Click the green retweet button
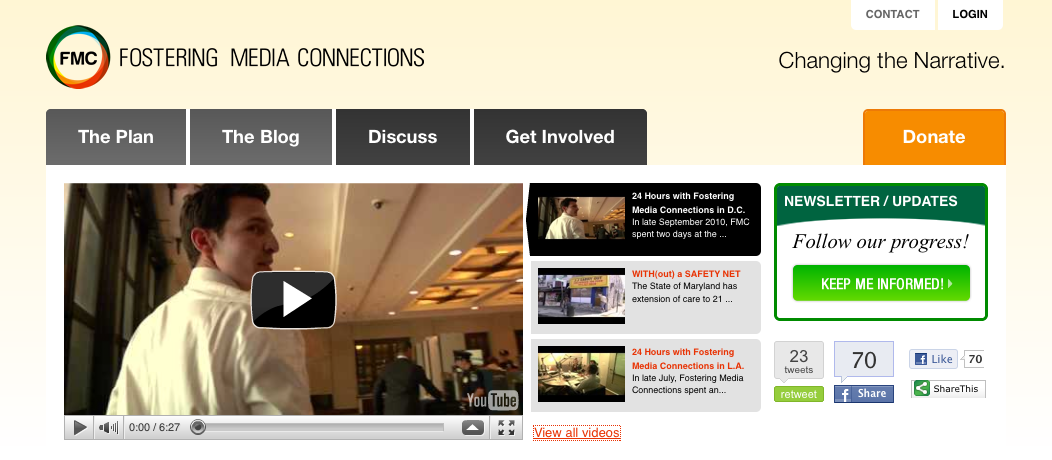This screenshot has width=1052, height=460. [x=798, y=394]
